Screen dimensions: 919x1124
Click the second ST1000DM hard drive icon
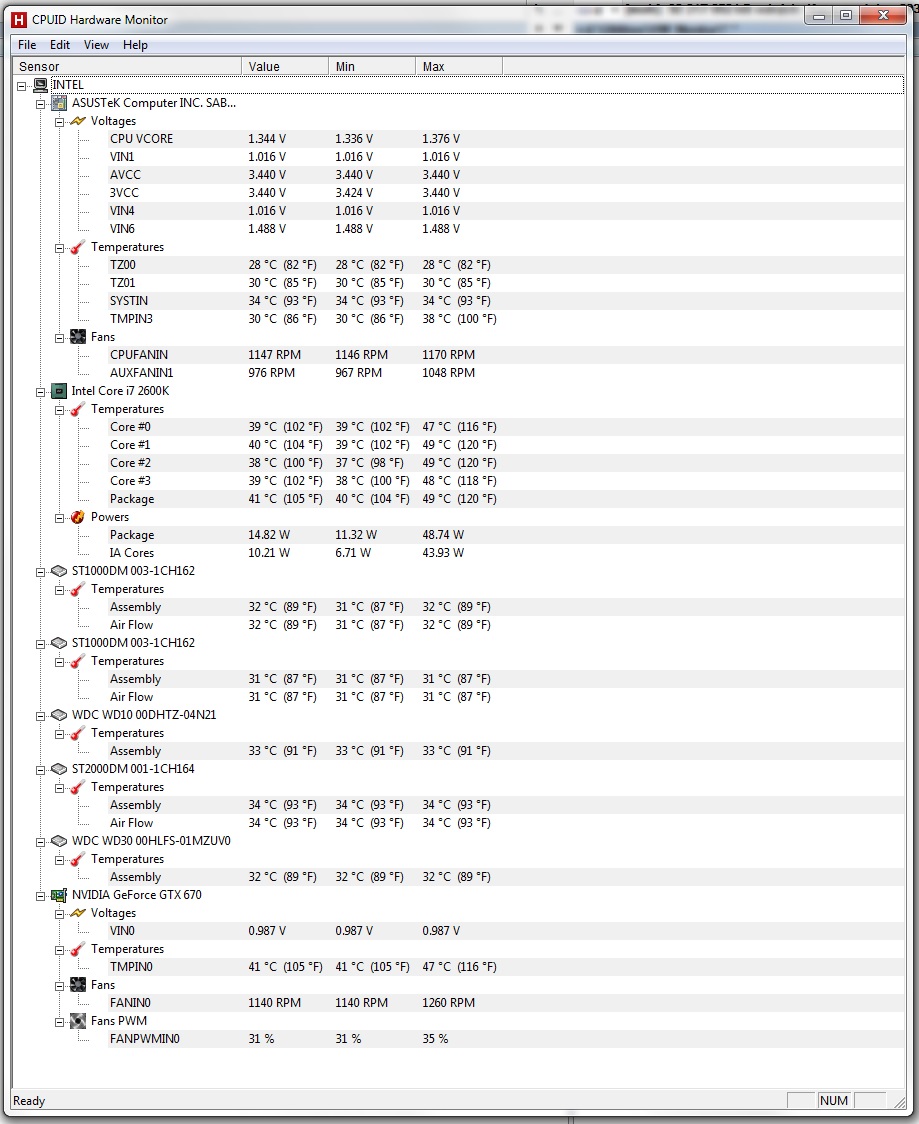click(59, 643)
